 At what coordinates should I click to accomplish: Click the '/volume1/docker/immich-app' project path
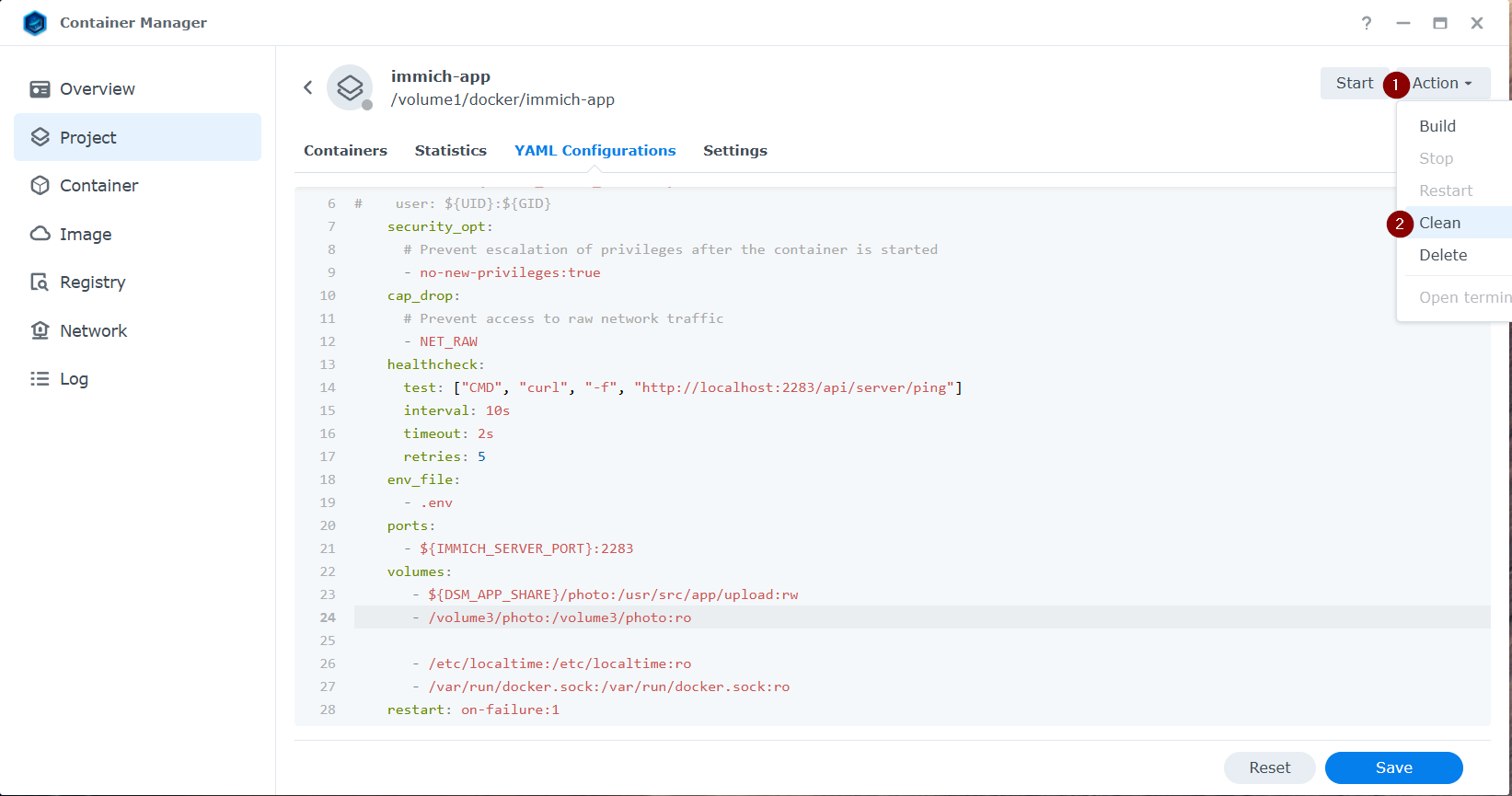point(502,99)
